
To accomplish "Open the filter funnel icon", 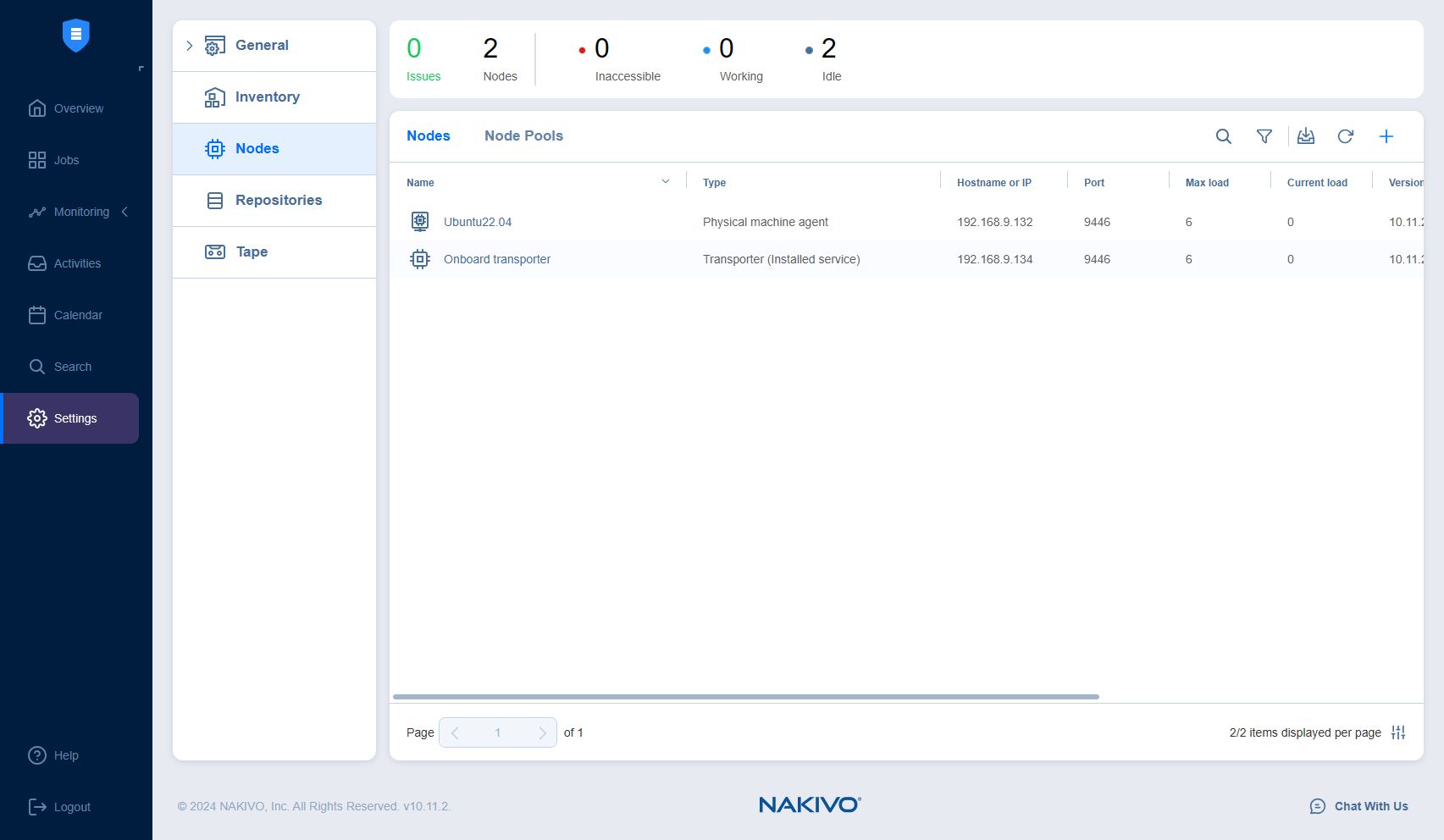I will tap(1264, 136).
